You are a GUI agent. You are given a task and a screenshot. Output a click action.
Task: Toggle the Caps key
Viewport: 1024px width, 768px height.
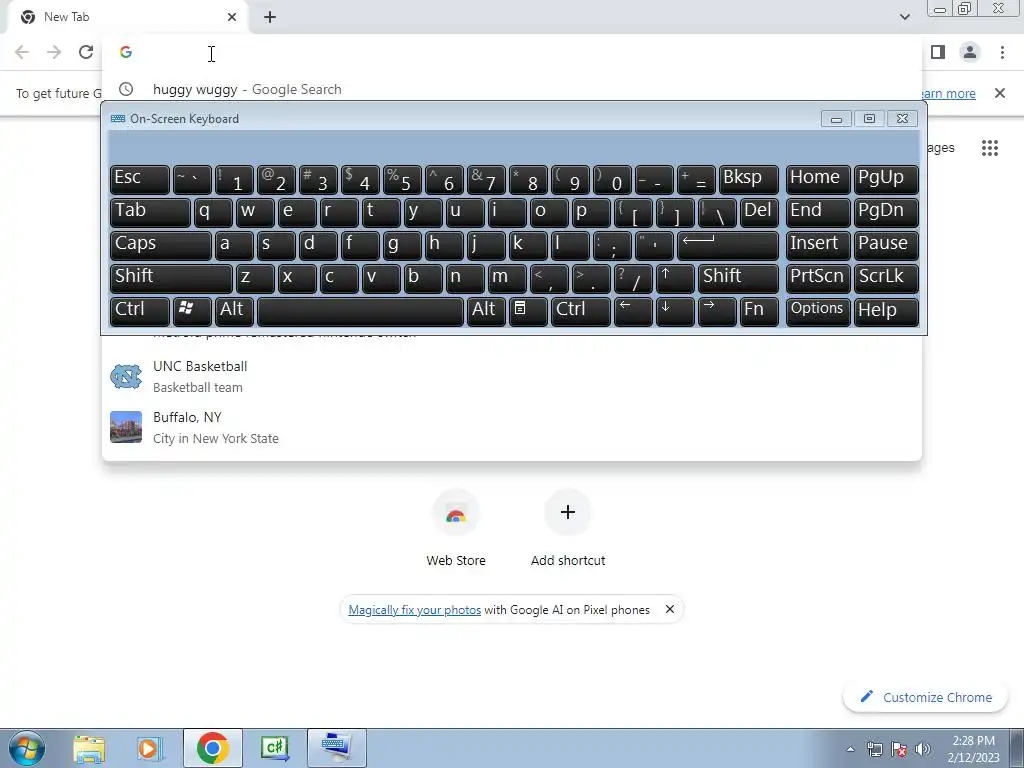point(161,246)
